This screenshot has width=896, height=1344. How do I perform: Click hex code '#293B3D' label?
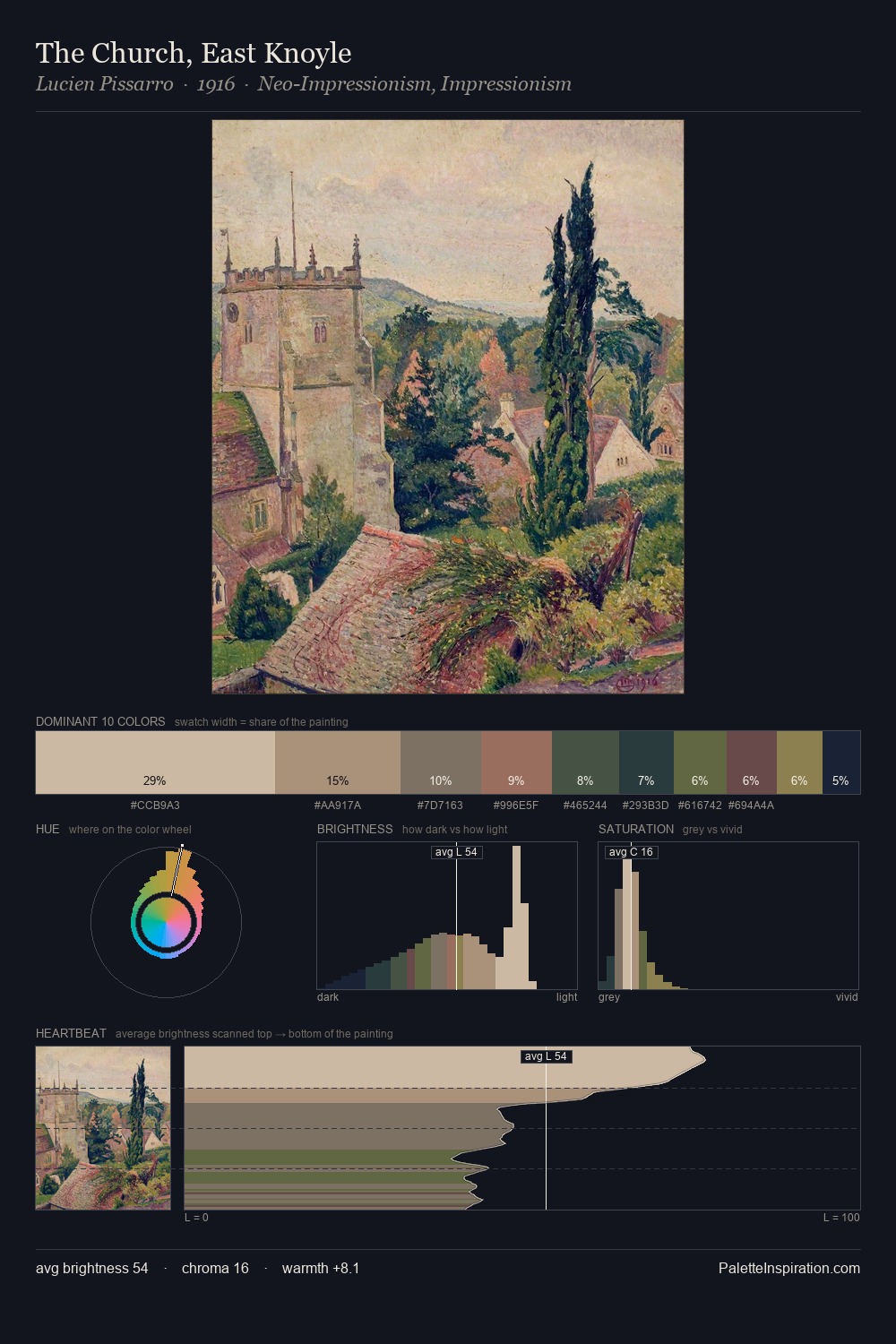click(x=646, y=806)
